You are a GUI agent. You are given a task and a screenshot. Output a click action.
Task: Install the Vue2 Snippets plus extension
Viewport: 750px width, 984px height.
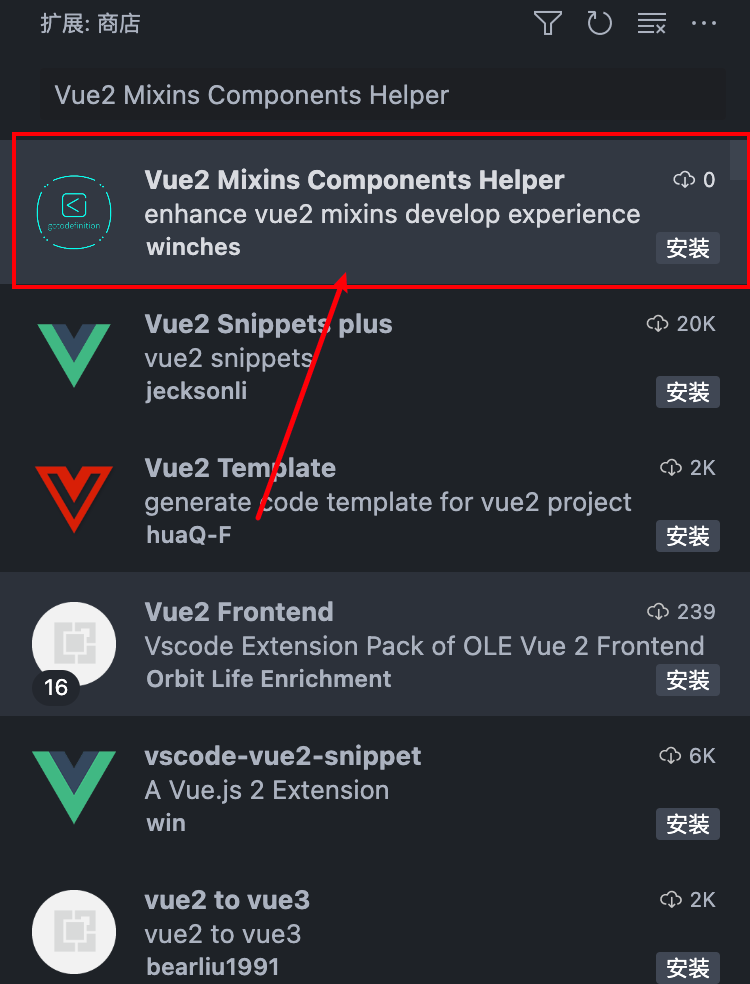pyautogui.click(x=688, y=392)
